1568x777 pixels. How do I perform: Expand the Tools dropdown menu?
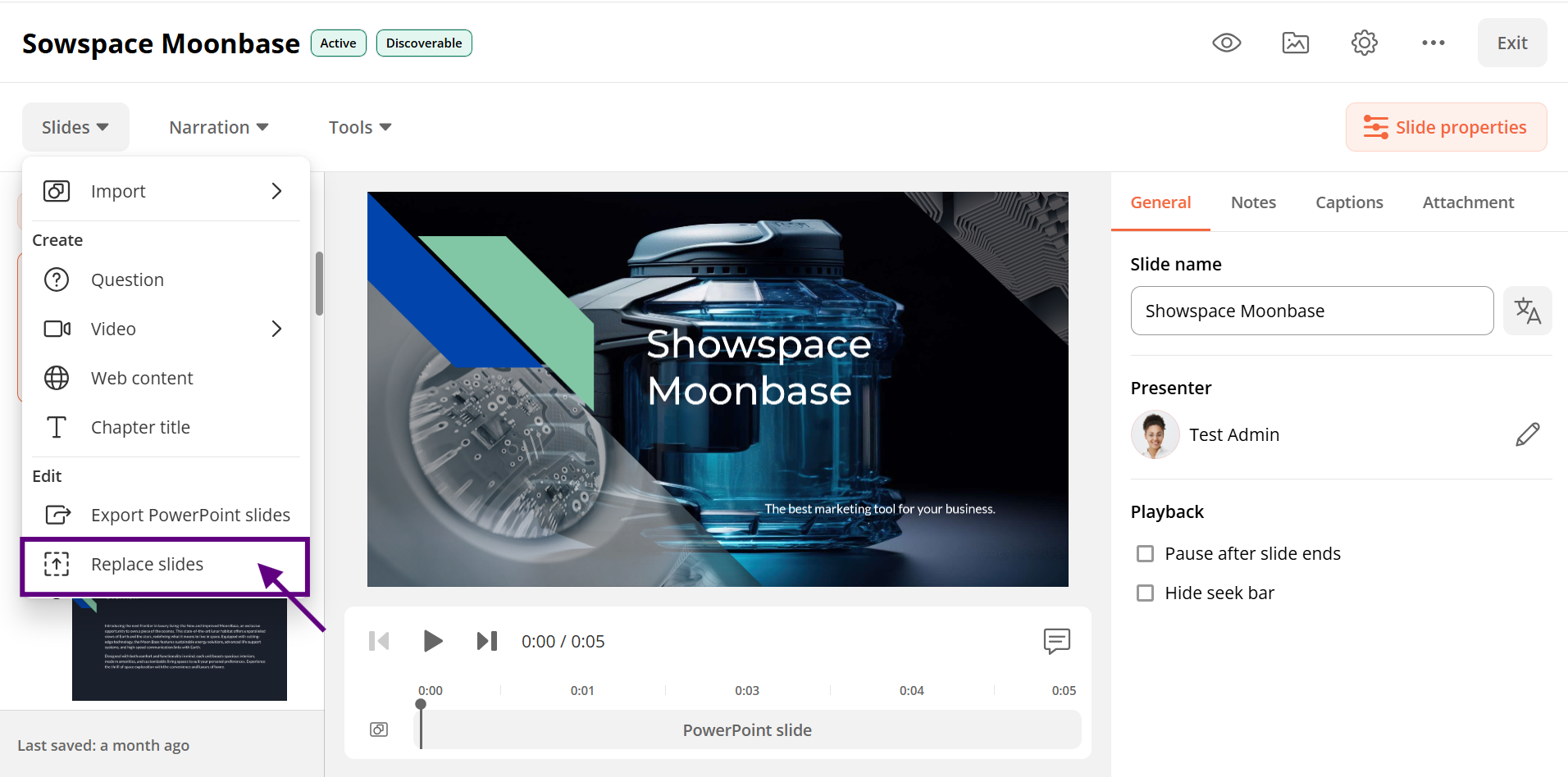(360, 127)
